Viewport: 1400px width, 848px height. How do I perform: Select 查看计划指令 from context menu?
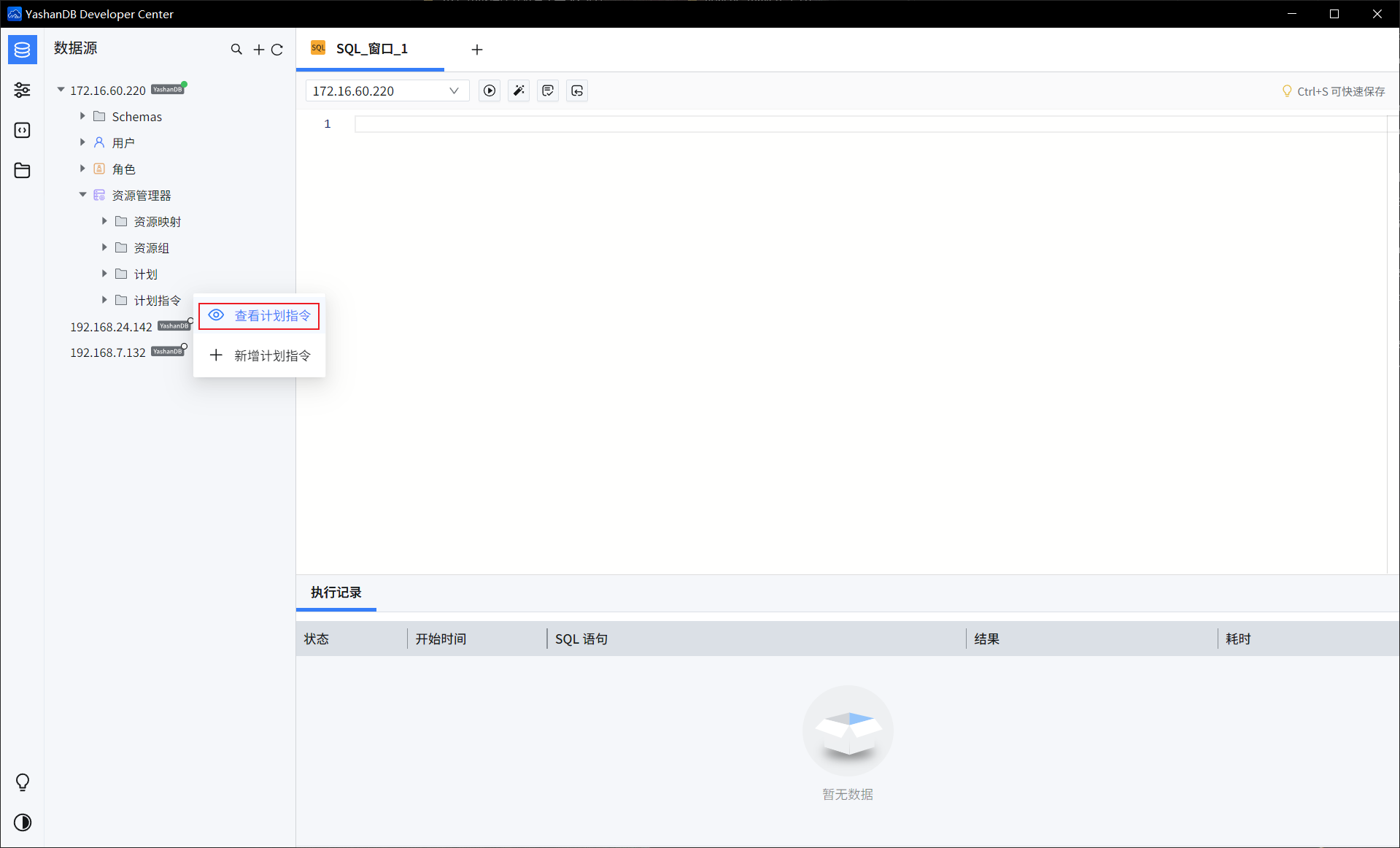click(259, 316)
